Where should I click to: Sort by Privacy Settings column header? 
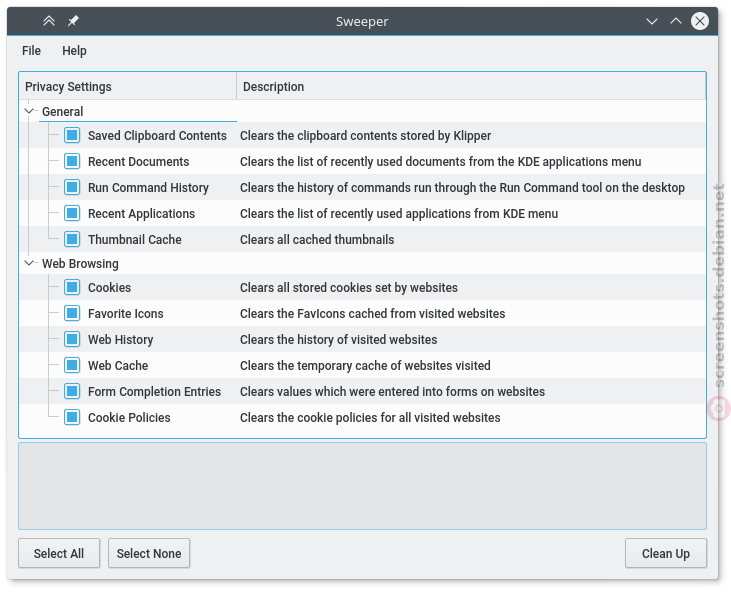[x=128, y=86]
